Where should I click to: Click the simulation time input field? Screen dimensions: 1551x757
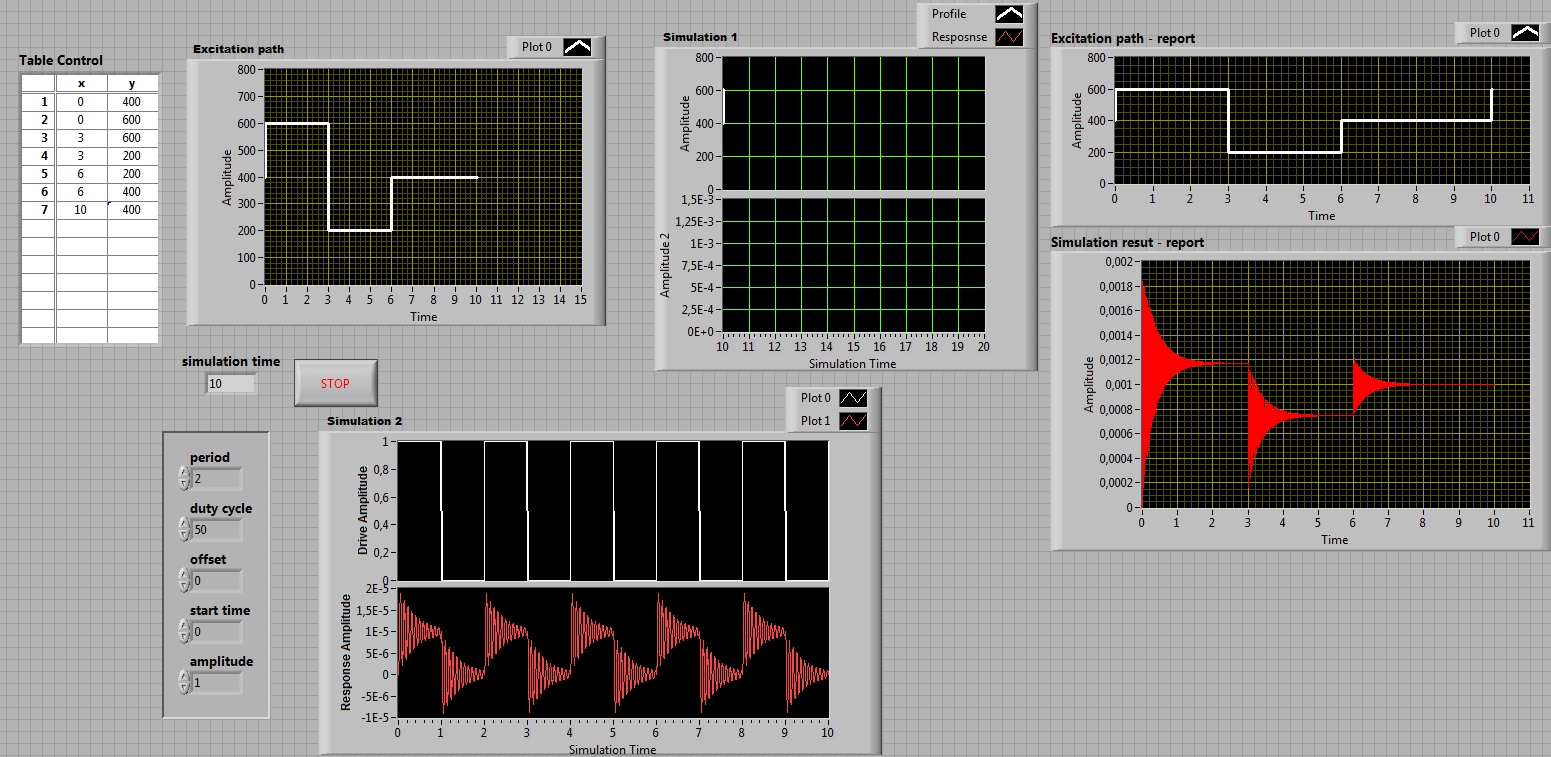coord(231,383)
